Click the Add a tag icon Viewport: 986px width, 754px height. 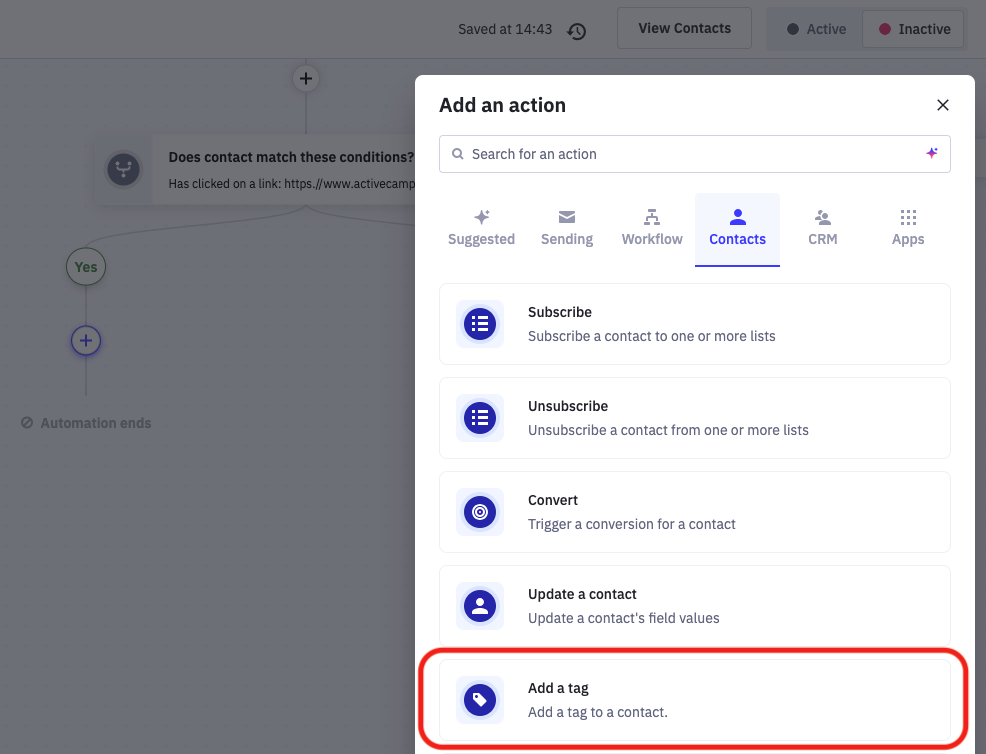coord(480,700)
